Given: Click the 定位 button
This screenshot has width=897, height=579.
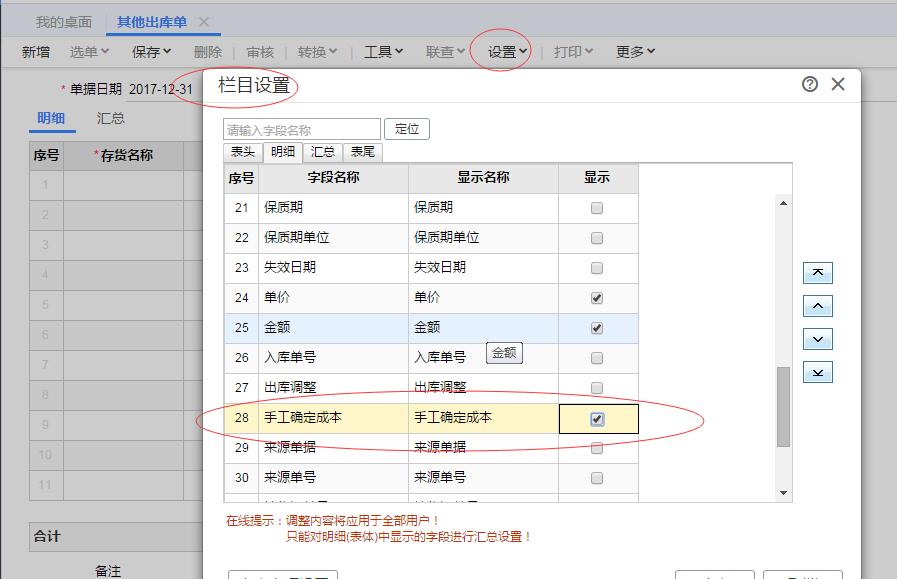Looking at the screenshot, I should coord(407,129).
